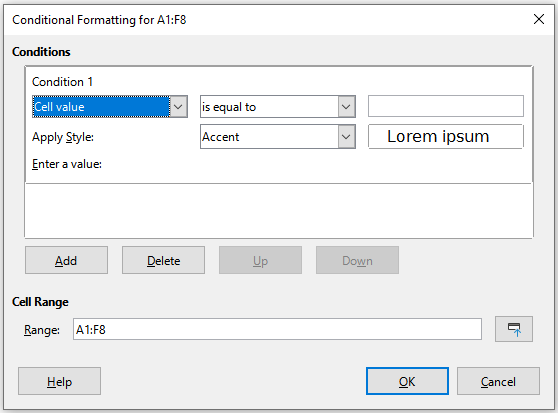The height and width of the screenshot is (413, 558).
Task: Click the empty condition value field
Action: pos(446,106)
